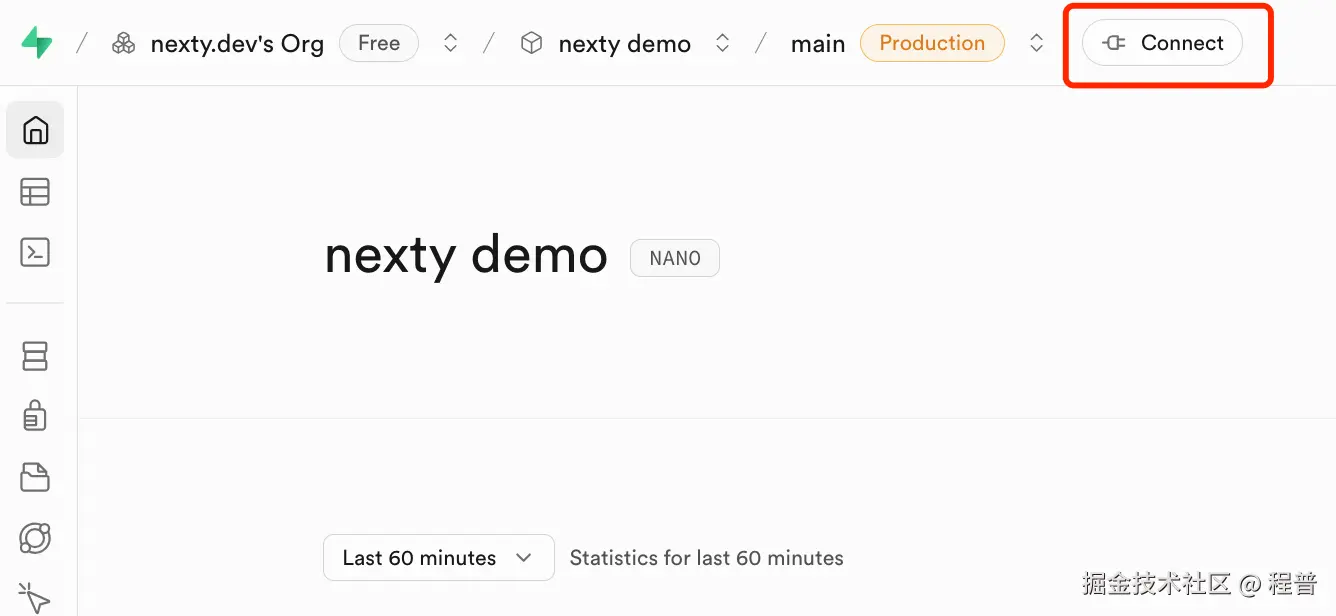The image size is (1336, 616).
Task: Expand the organization switcher chevrons
Action: tap(451, 44)
